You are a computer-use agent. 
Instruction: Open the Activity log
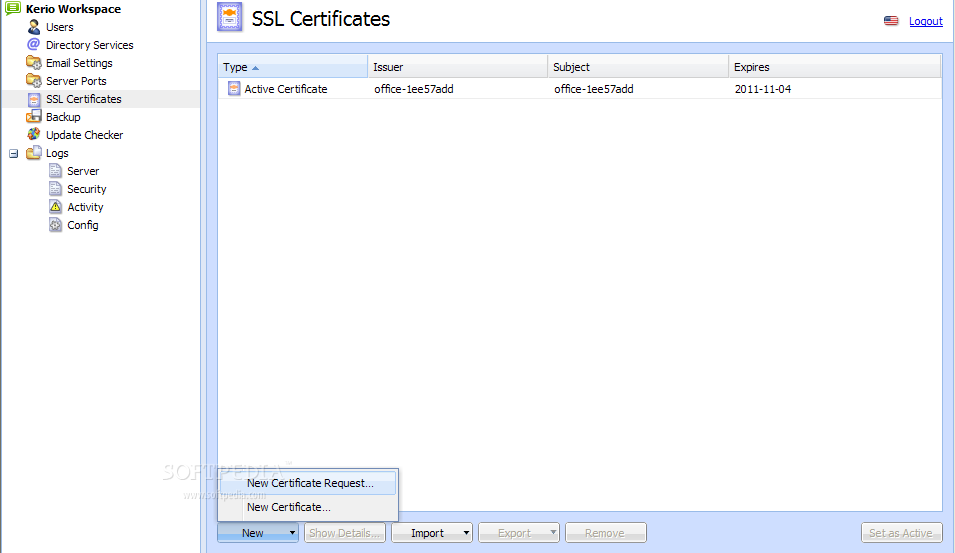click(x=85, y=207)
